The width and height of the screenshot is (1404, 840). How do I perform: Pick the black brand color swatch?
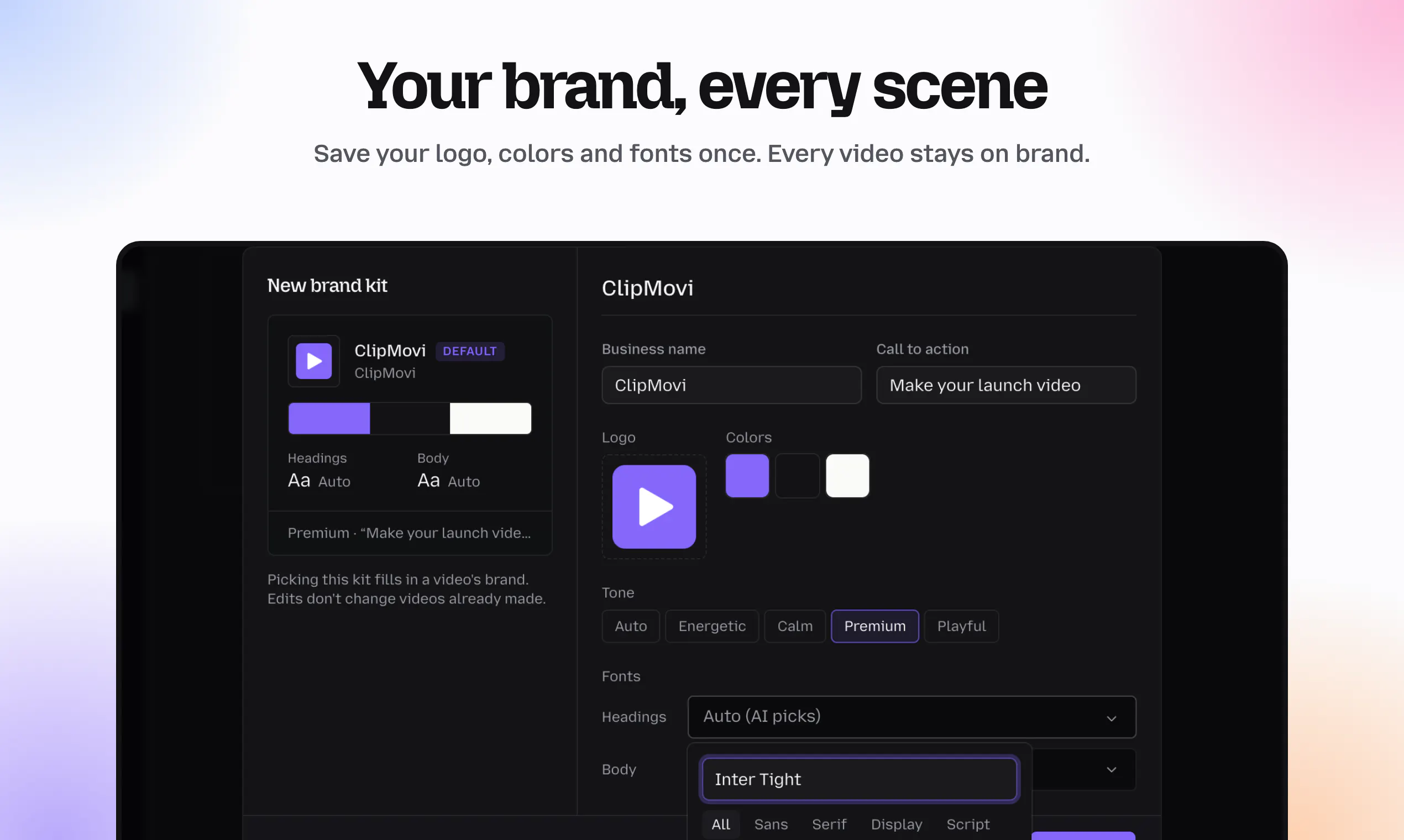tap(797, 475)
